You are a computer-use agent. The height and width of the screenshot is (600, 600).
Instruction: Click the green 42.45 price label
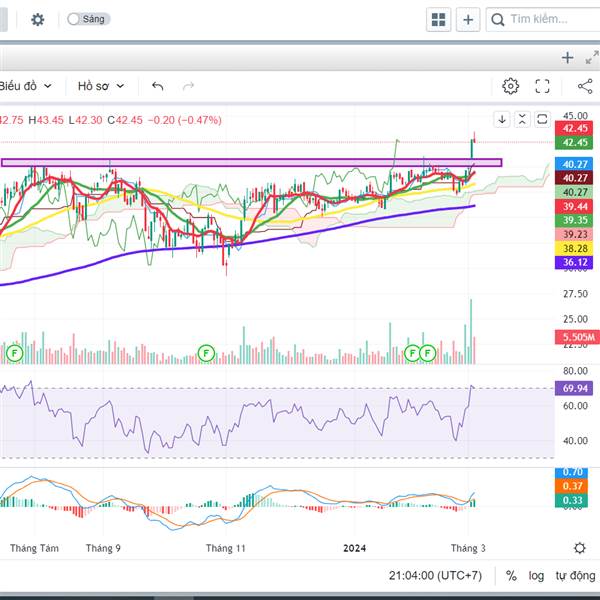pos(574,143)
